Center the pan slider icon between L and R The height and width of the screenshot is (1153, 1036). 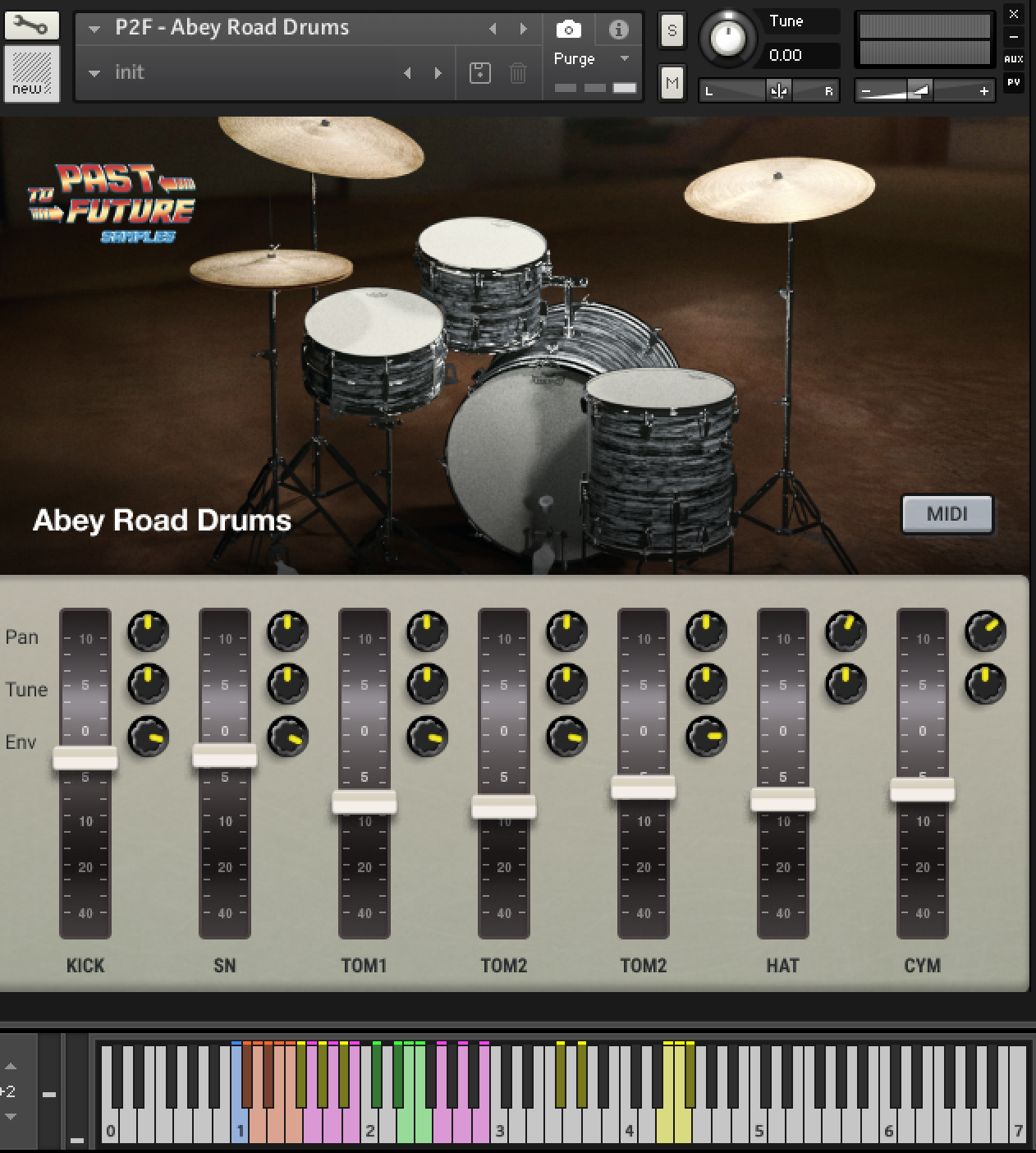pyautogui.click(x=777, y=91)
